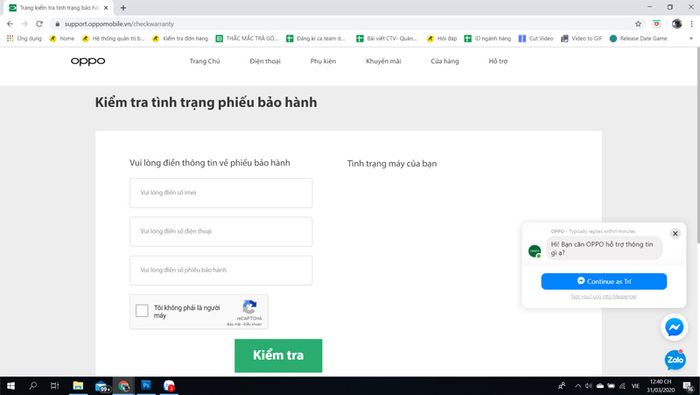700x395 pixels.
Task: Close the OPPO chat popup
Action: pyautogui.click(x=675, y=233)
